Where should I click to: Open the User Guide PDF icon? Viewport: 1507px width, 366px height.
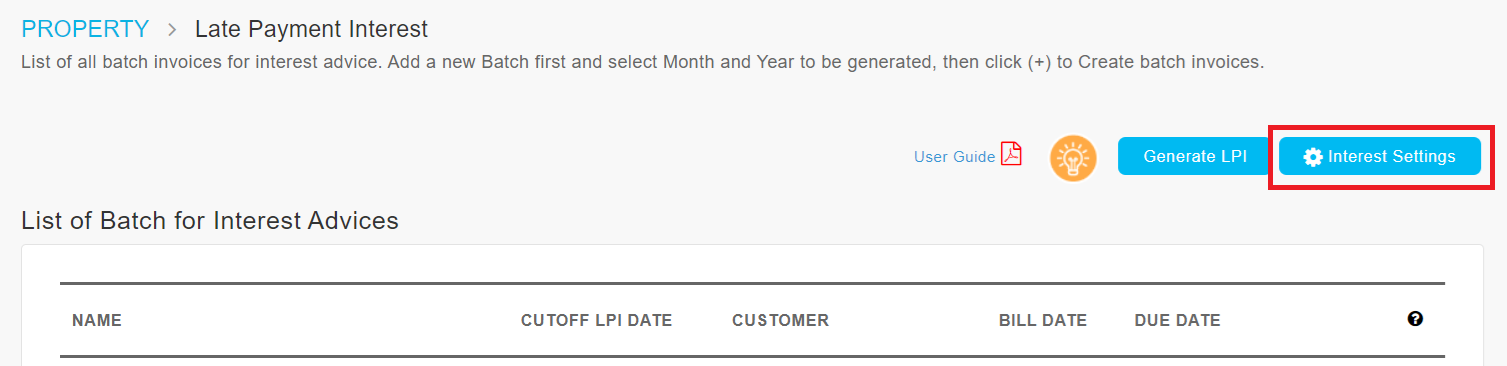(x=1011, y=156)
